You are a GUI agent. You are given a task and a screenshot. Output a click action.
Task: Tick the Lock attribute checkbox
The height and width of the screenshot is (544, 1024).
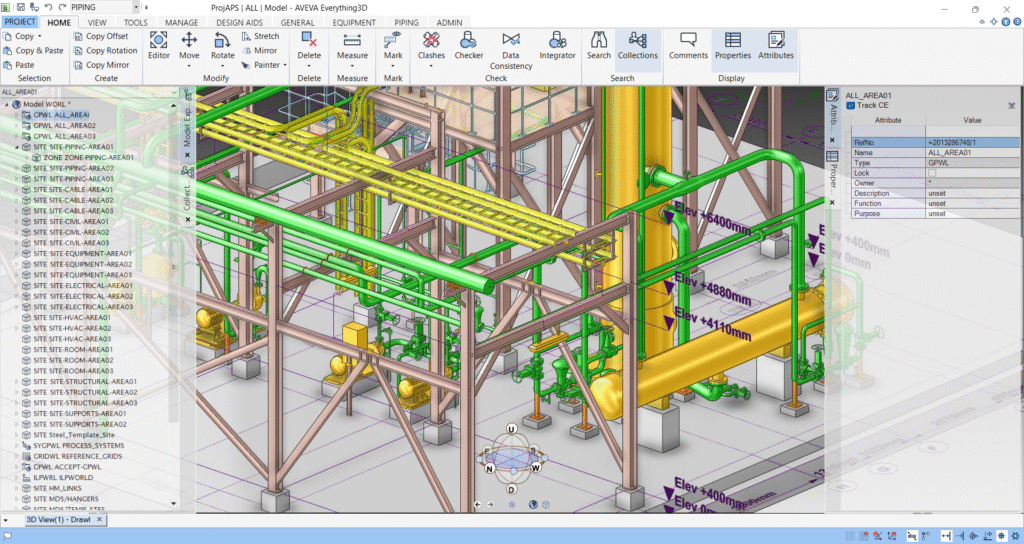pyautogui.click(x=932, y=173)
